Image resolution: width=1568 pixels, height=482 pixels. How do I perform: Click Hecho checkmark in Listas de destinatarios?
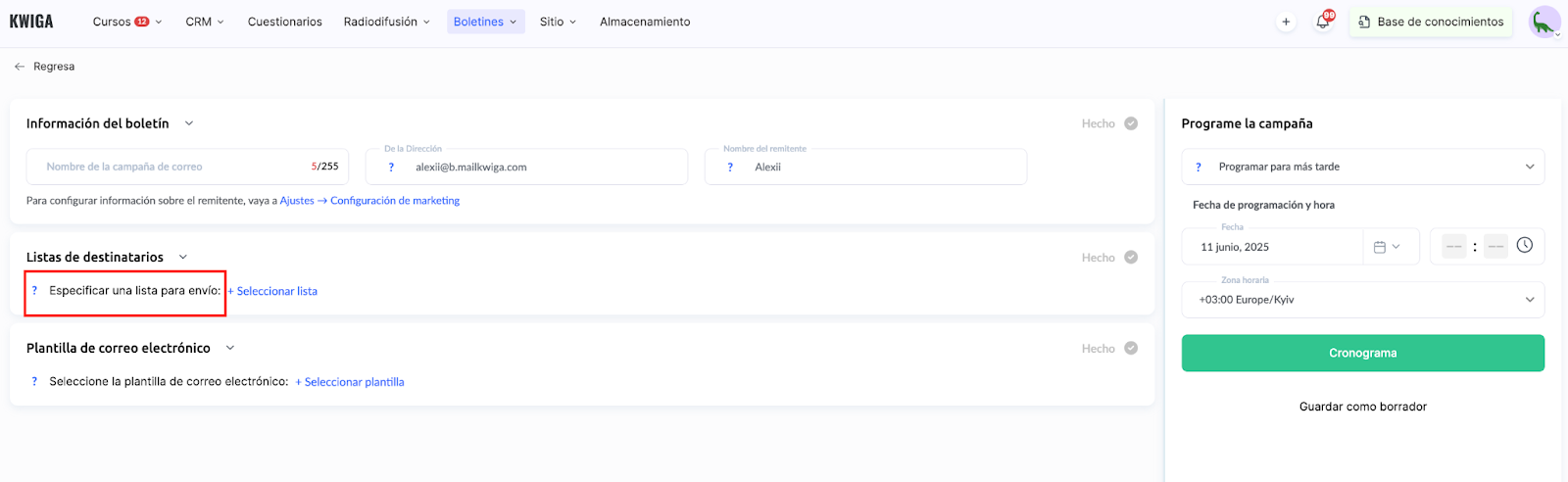coord(1131,258)
